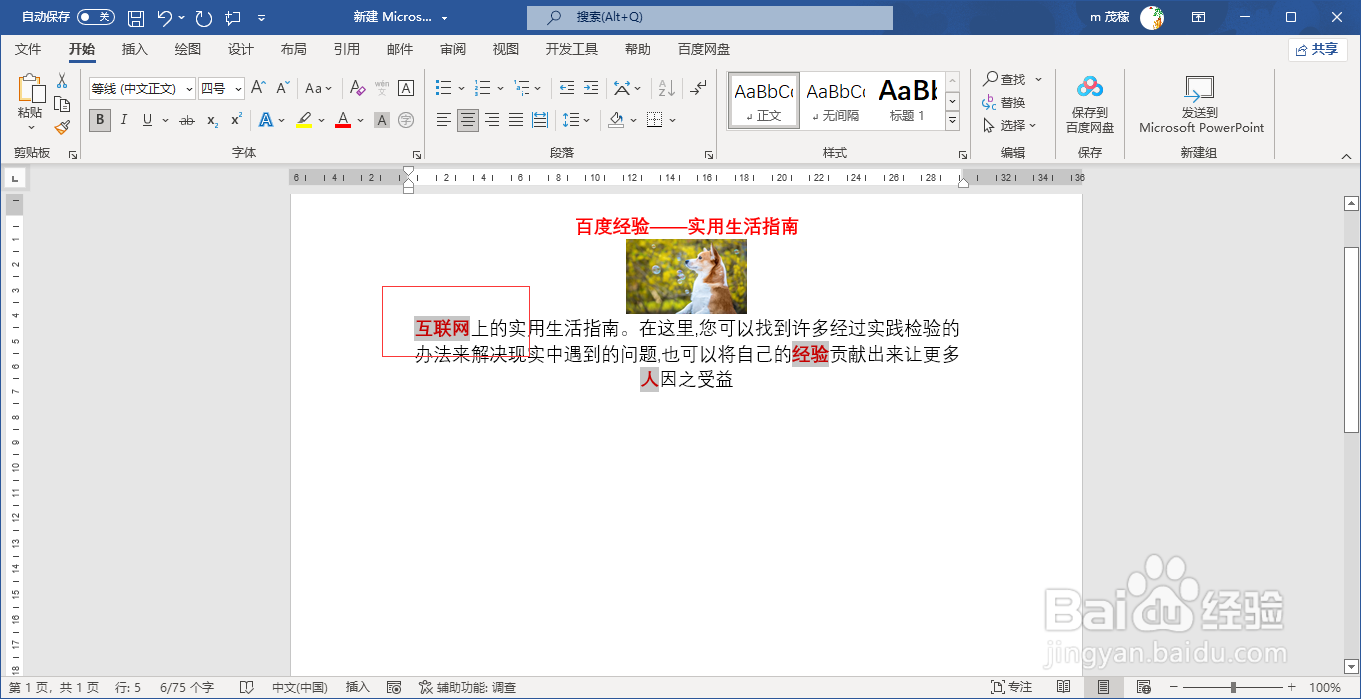Click the format painter icon
The image size is (1361, 699).
click(61, 125)
